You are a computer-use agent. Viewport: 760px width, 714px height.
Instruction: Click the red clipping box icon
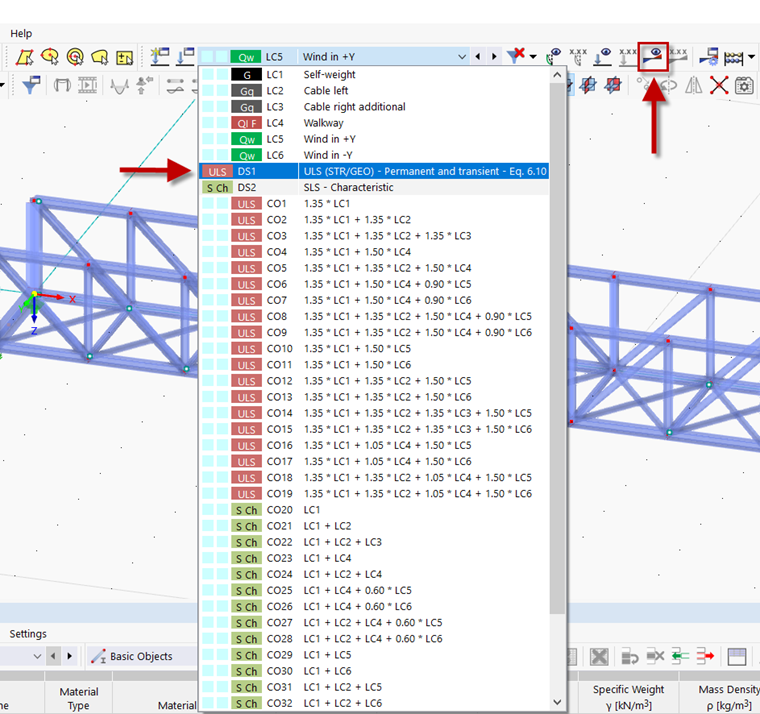[x=613, y=85]
